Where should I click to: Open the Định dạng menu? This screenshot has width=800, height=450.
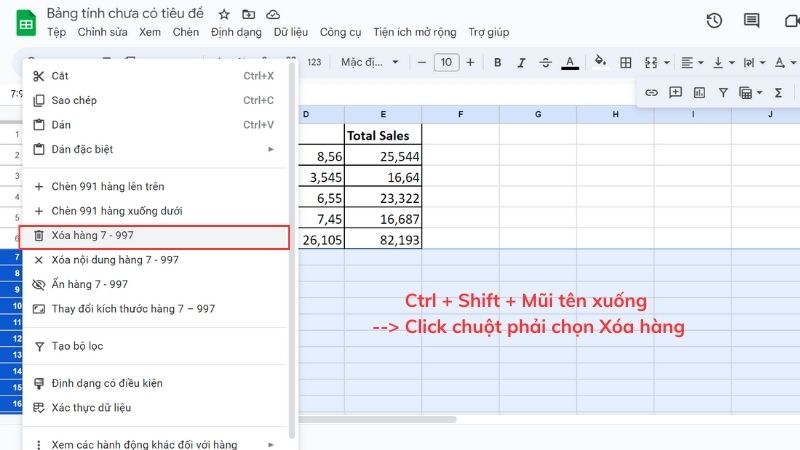point(236,32)
